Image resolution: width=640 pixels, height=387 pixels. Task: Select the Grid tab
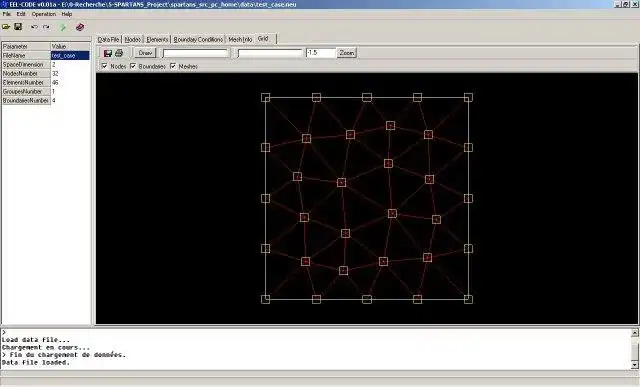(266, 38)
